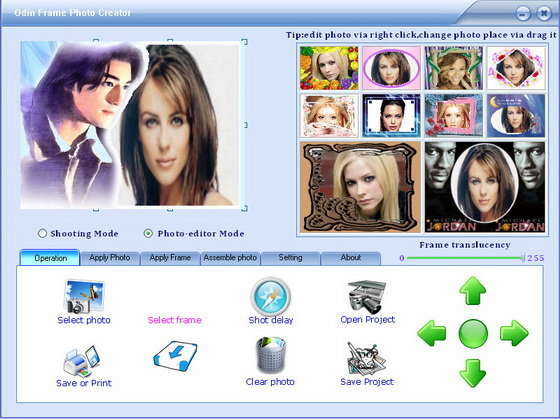
Task: Click the green center circle button
Action: pos(473,334)
